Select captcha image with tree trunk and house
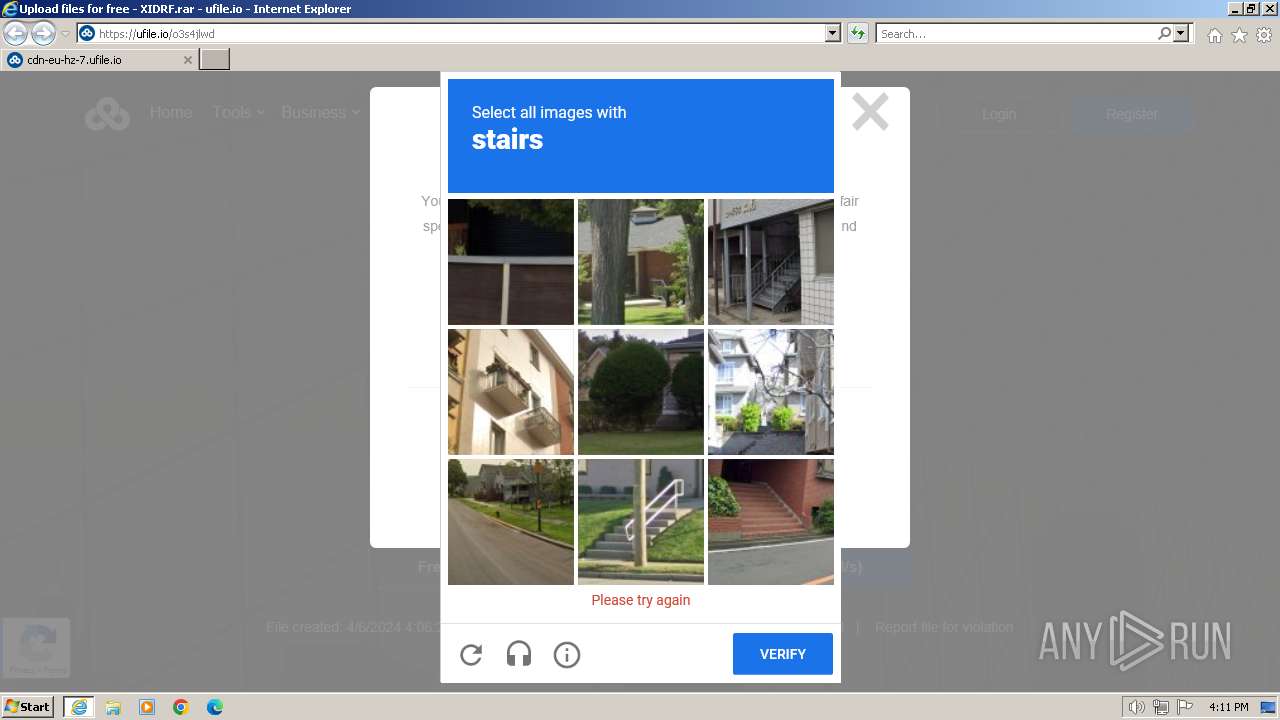 point(641,262)
